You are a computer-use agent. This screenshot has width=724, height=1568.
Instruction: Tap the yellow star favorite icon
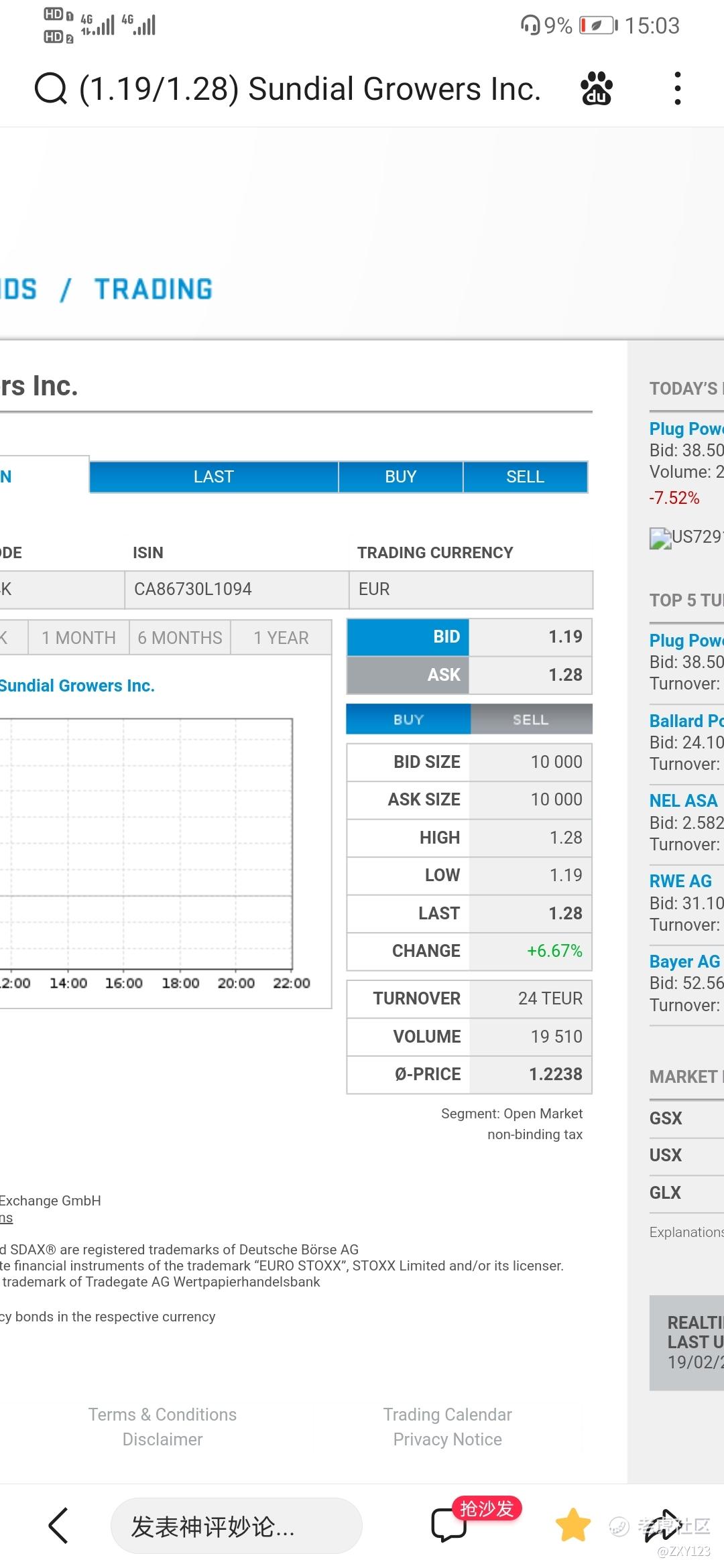[x=573, y=1525]
